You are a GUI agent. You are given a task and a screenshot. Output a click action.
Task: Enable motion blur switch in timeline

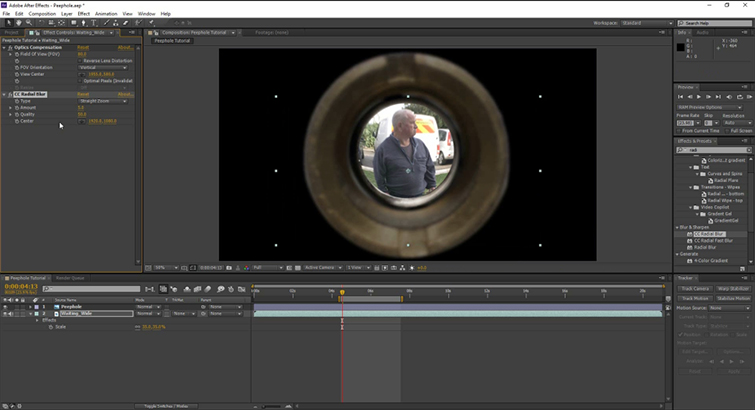click(x=208, y=289)
